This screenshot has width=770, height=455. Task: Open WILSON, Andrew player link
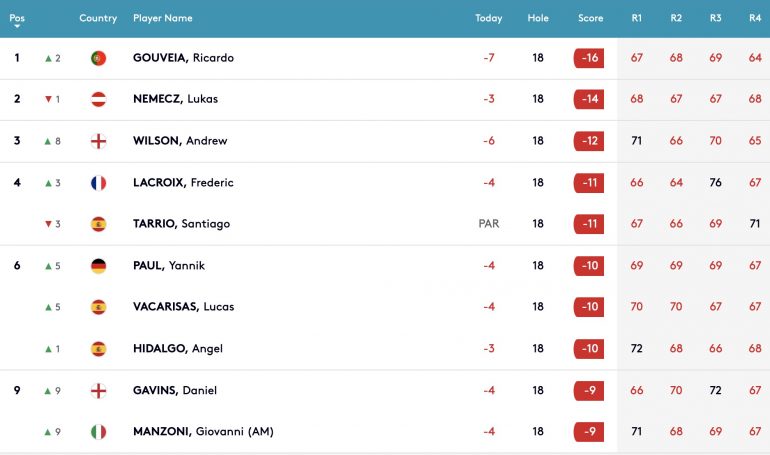(180, 141)
